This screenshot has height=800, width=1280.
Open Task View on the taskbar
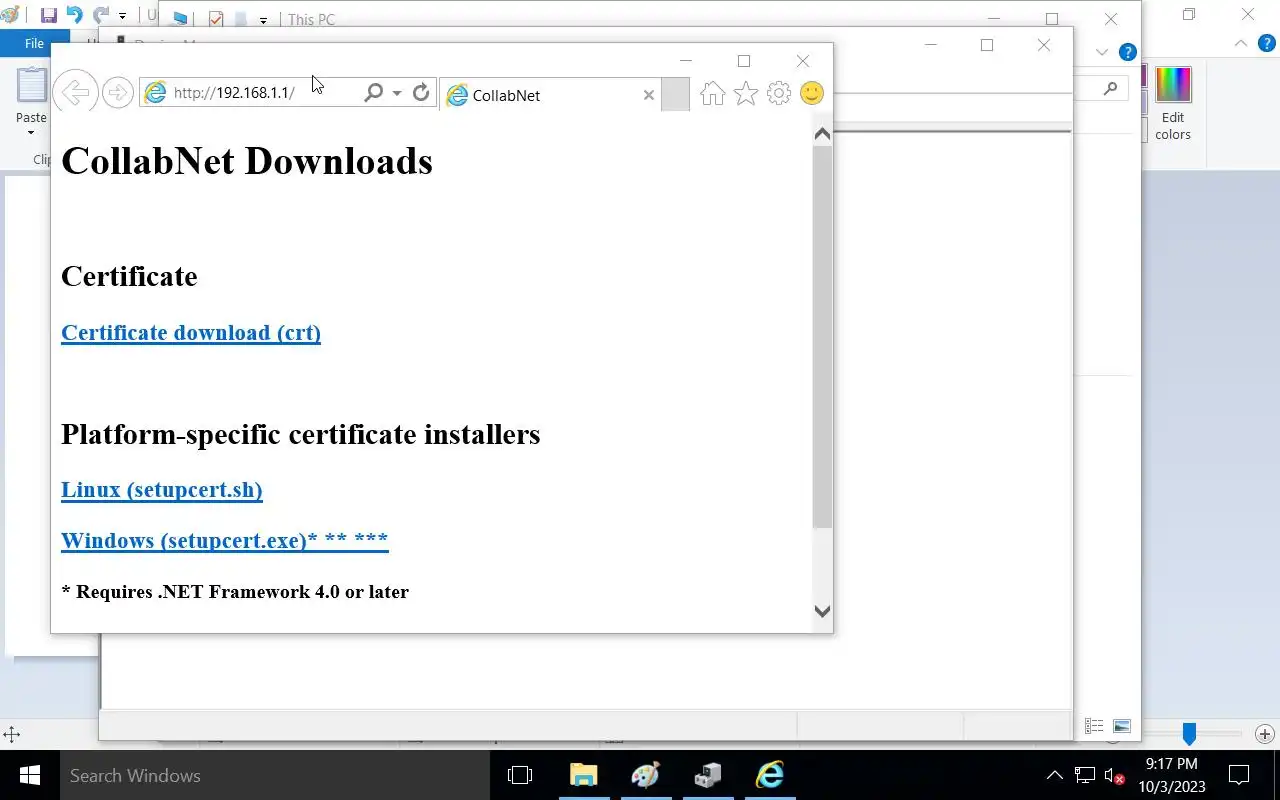[520, 775]
